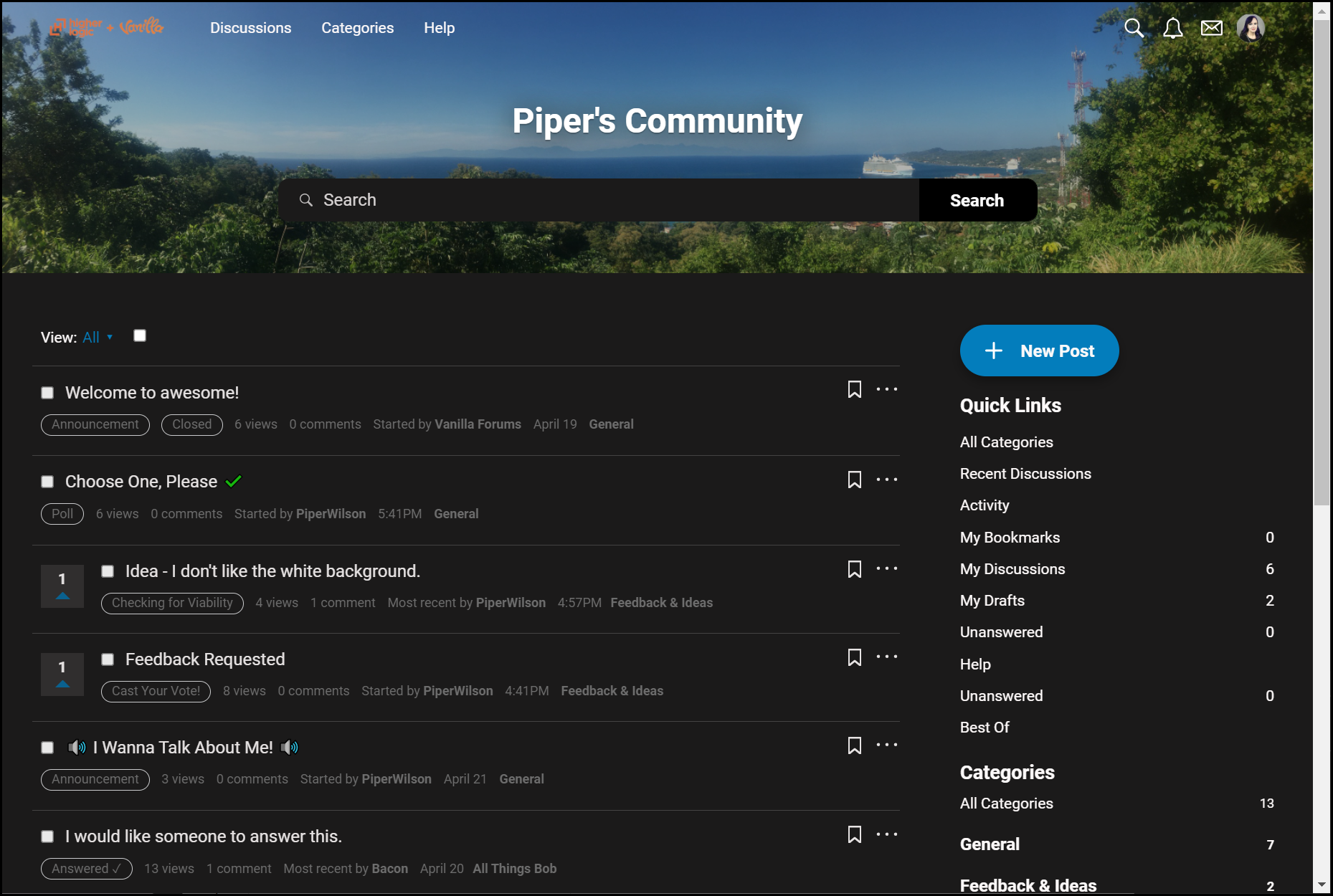Open Feedback & Ideas category in sidebar
The height and width of the screenshot is (896, 1333).
coord(1028,886)
